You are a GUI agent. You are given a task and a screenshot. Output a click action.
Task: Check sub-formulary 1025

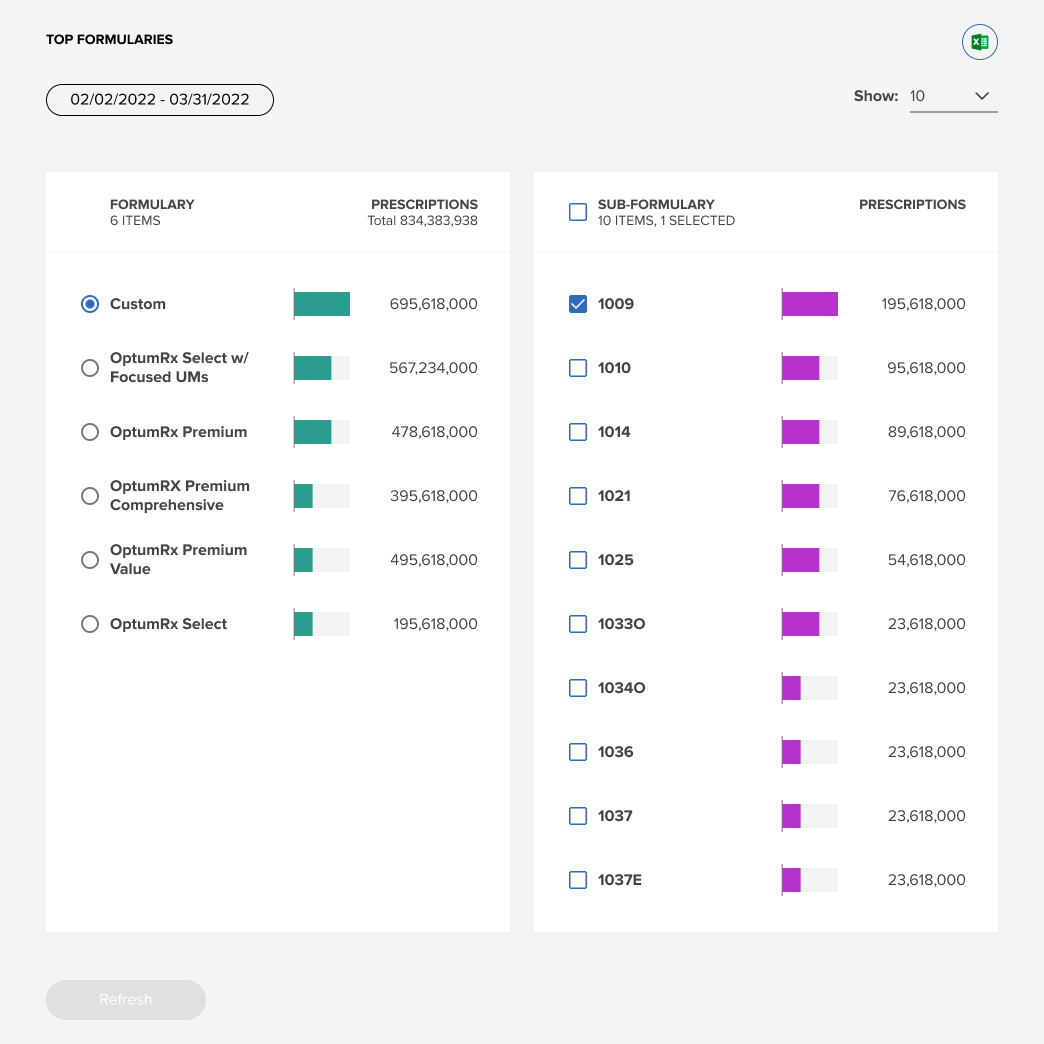pyautogui.click(x=578, y=560)
